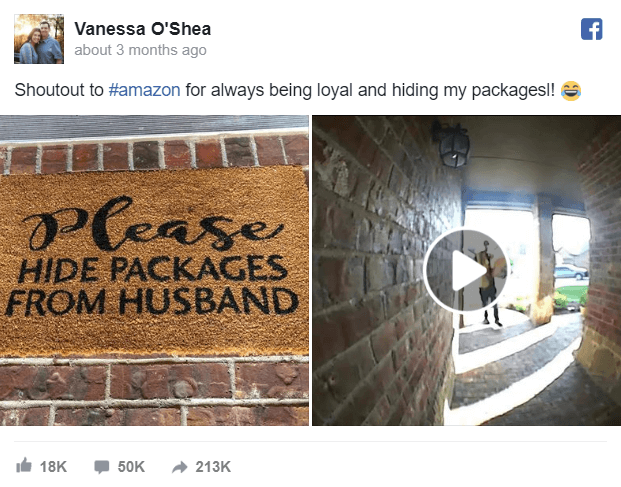Image resolution: width=621 pixels, height=487 pixels.
Task: Play the doorbell camera video
Action: pyautogui.click(x=465, y=271)
